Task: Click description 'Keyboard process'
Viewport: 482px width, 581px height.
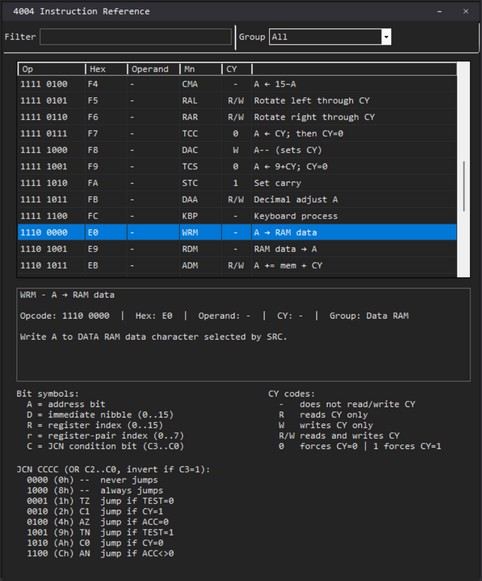Action: pyautogui.click(x=296, y=216)
